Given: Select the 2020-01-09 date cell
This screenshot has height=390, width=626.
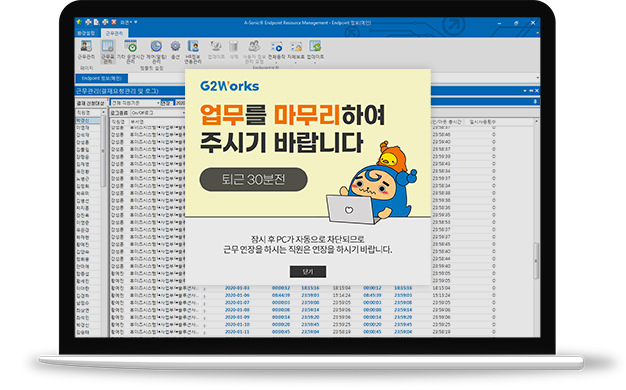Looking at the screenshot, I should tap(237, 317).
